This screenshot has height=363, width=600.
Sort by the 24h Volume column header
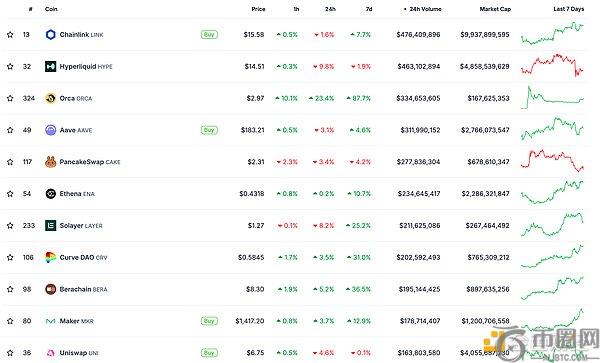pyautogui.click(x=423, y=9)
